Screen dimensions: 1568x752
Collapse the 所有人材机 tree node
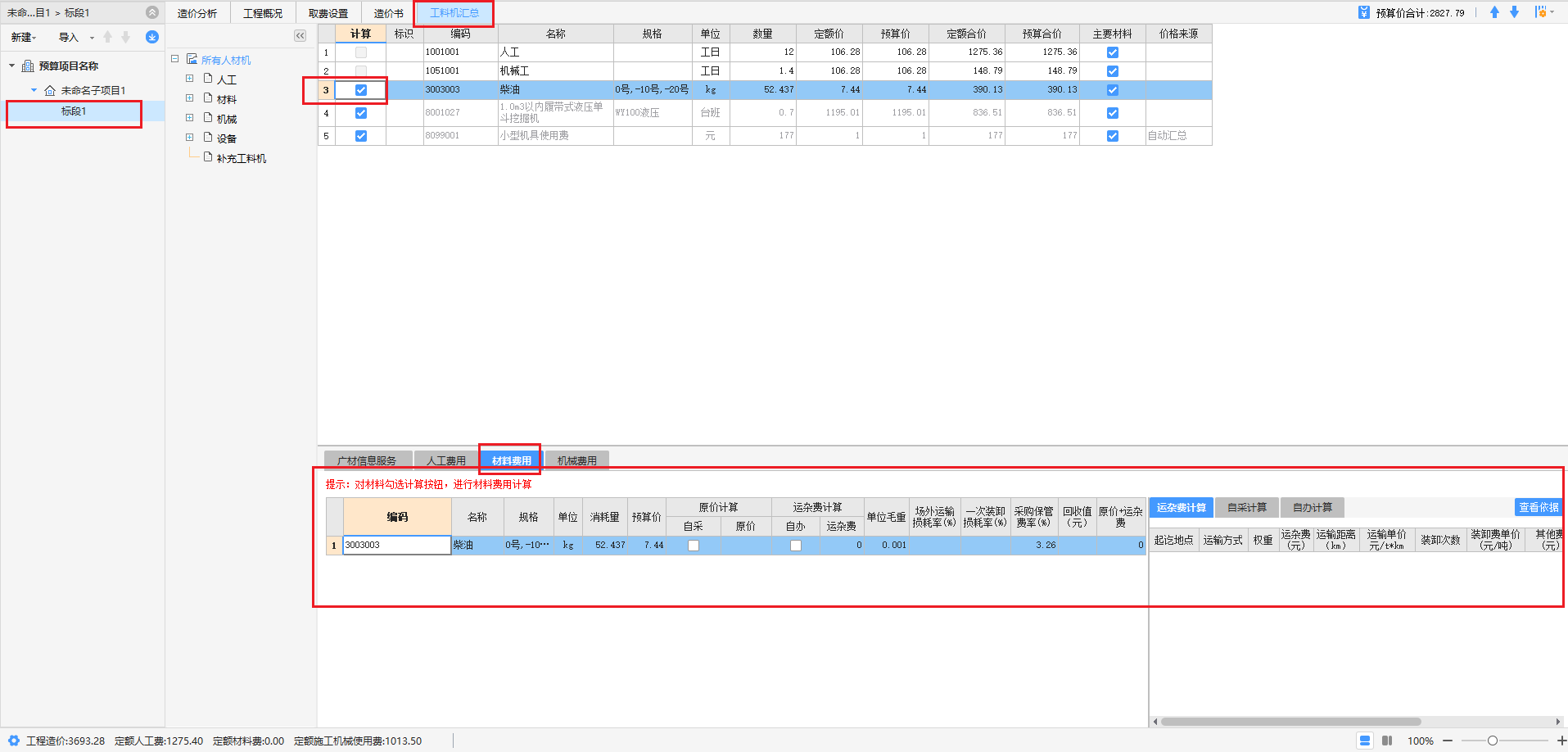pyautogui.click(x=174, y=59)
